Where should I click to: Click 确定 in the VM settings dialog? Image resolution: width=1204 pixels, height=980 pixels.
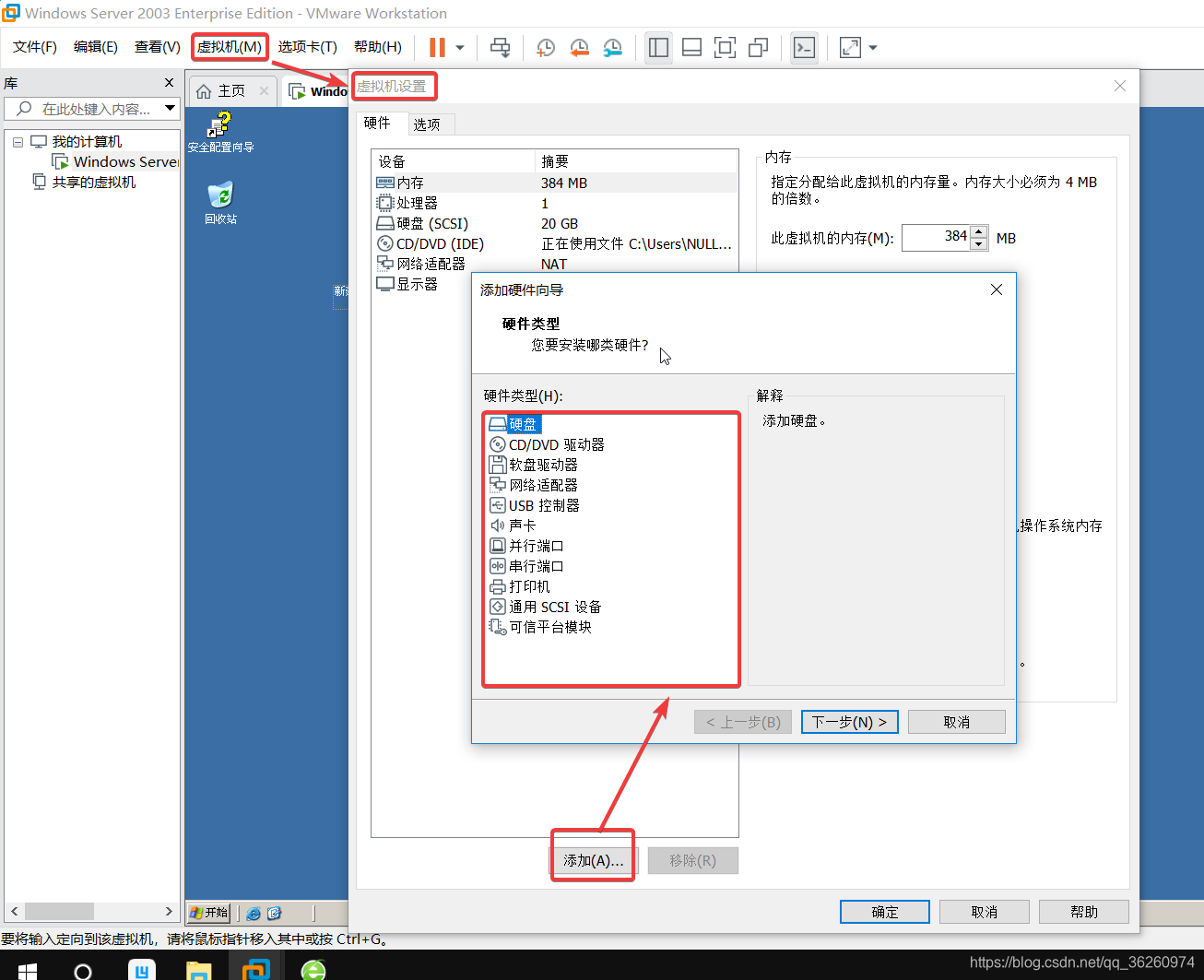click(885, 912)
